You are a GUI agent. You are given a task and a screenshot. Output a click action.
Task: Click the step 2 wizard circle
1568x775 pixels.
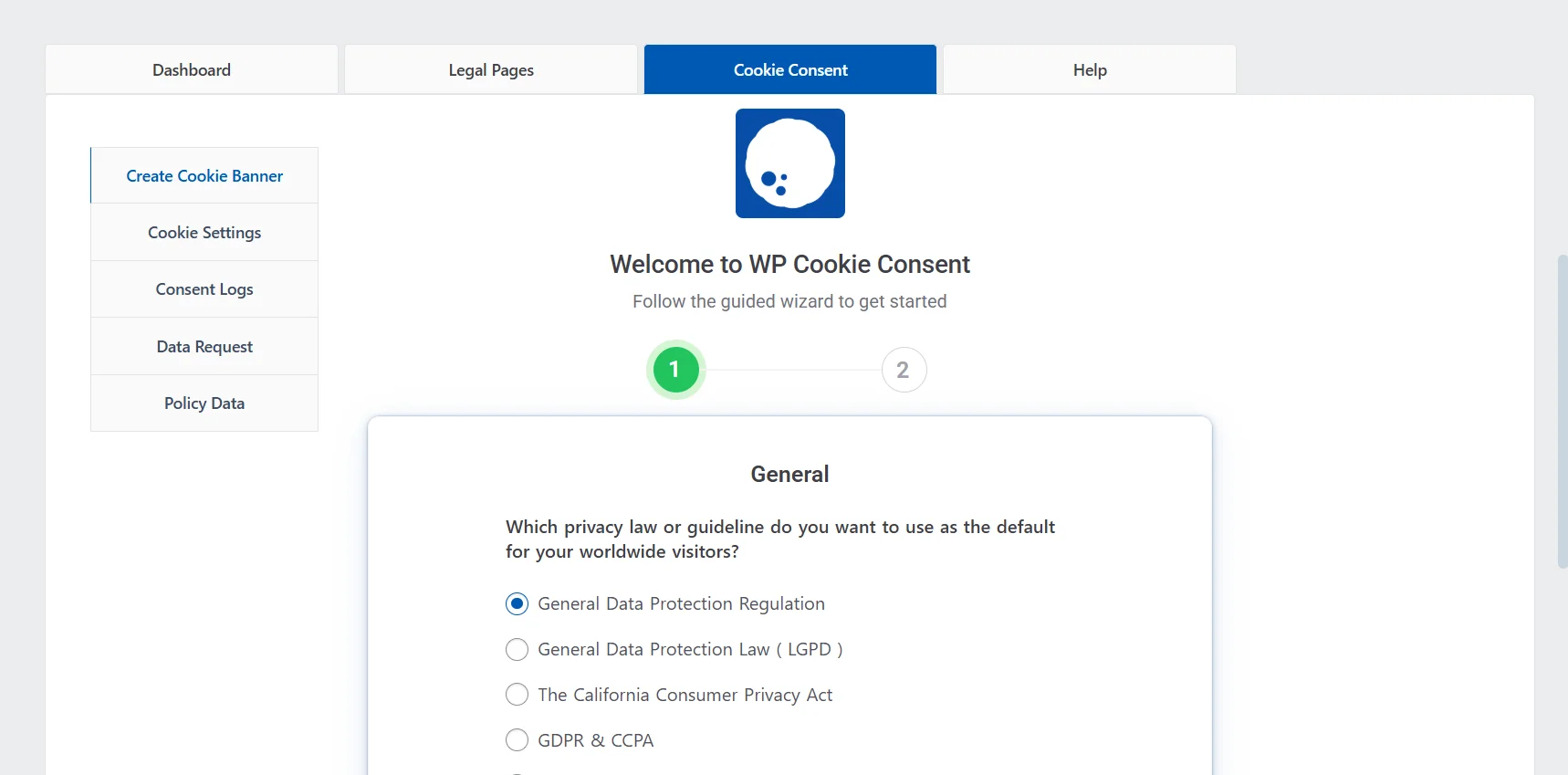[904, 370]
